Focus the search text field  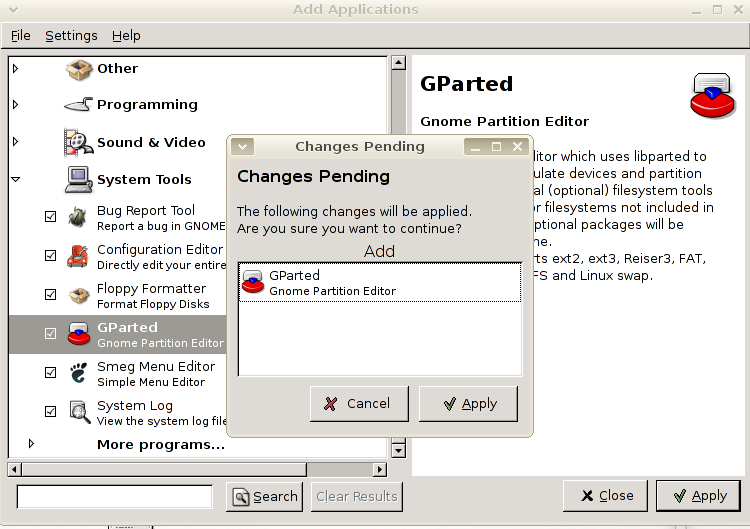[115, 496]
